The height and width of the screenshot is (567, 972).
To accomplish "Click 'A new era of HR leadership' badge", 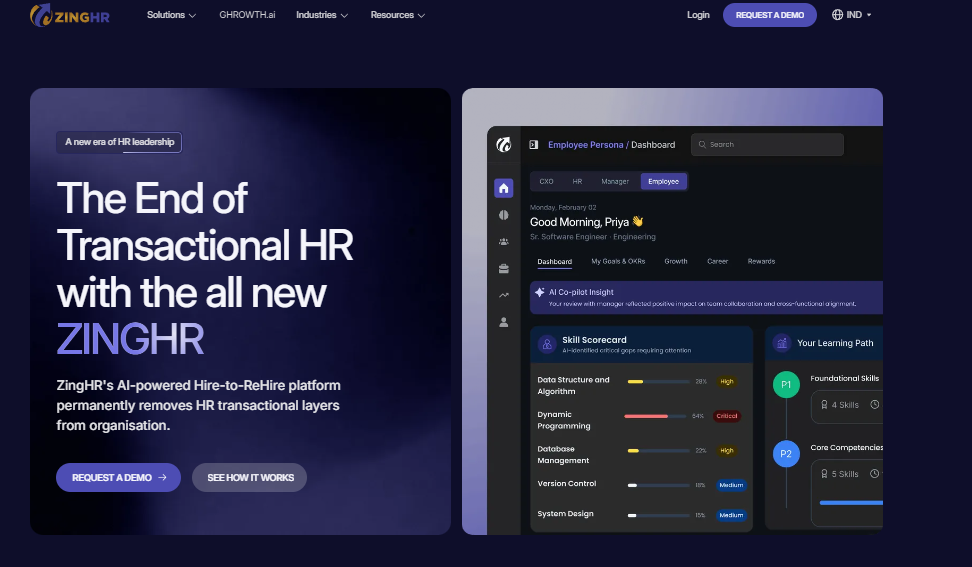I will click(x=119, y=142).
